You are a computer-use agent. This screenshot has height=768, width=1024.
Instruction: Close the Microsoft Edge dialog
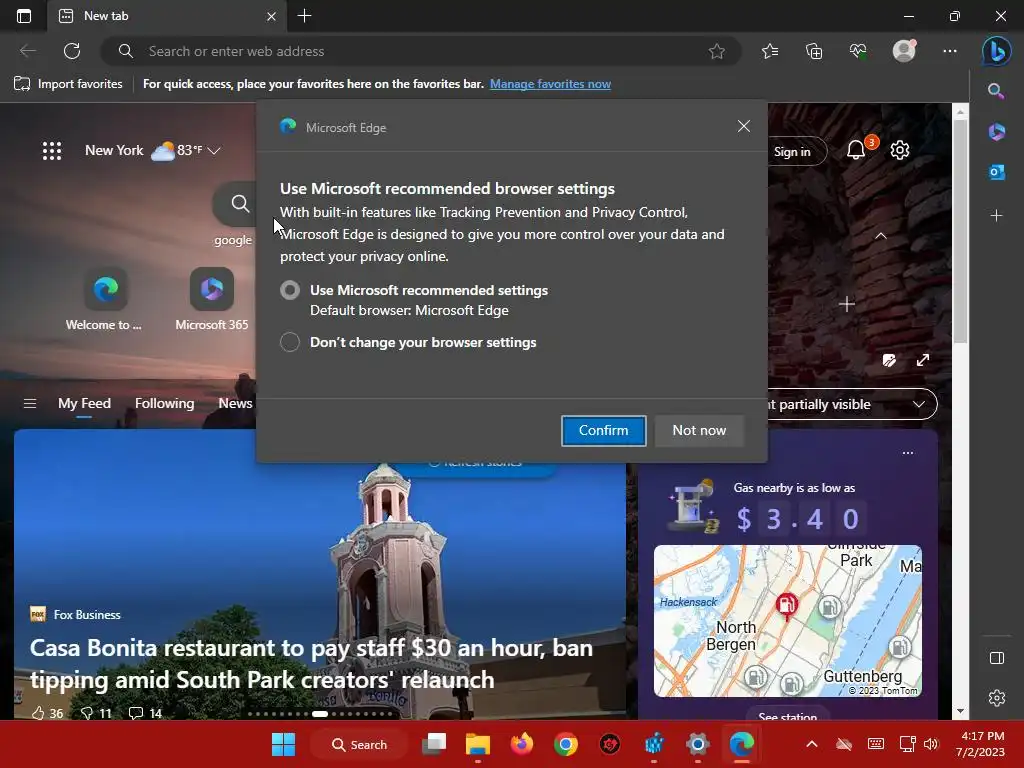(744, 126)
